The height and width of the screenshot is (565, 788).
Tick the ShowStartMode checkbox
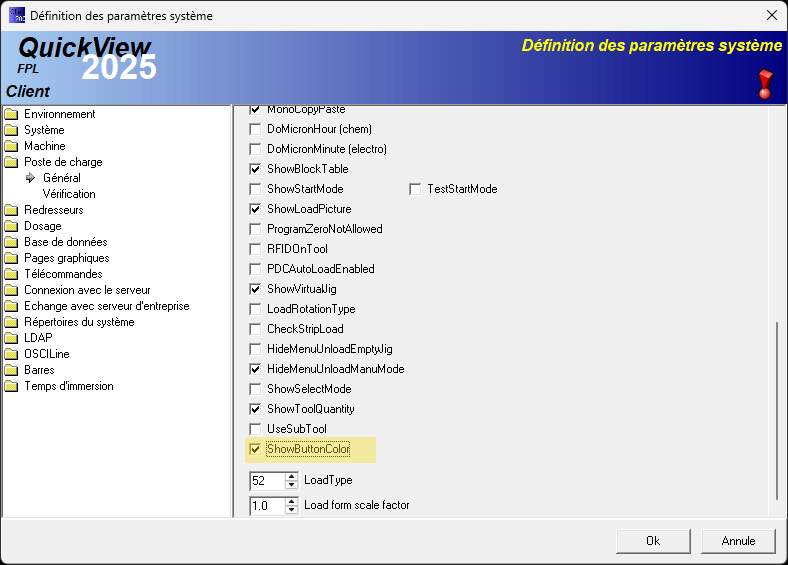pos(255,189)
